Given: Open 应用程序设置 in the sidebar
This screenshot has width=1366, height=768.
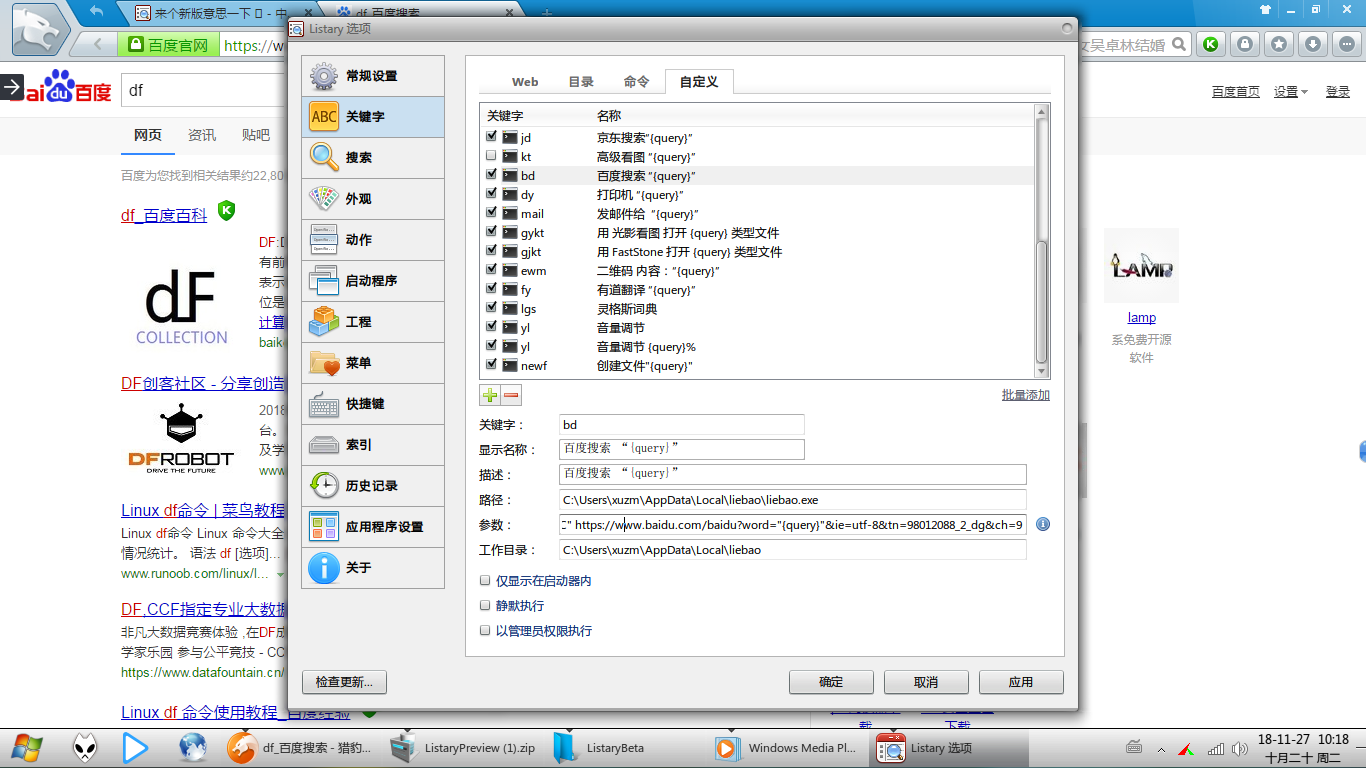Looking at the screenshot, I should tap(373, 527).
